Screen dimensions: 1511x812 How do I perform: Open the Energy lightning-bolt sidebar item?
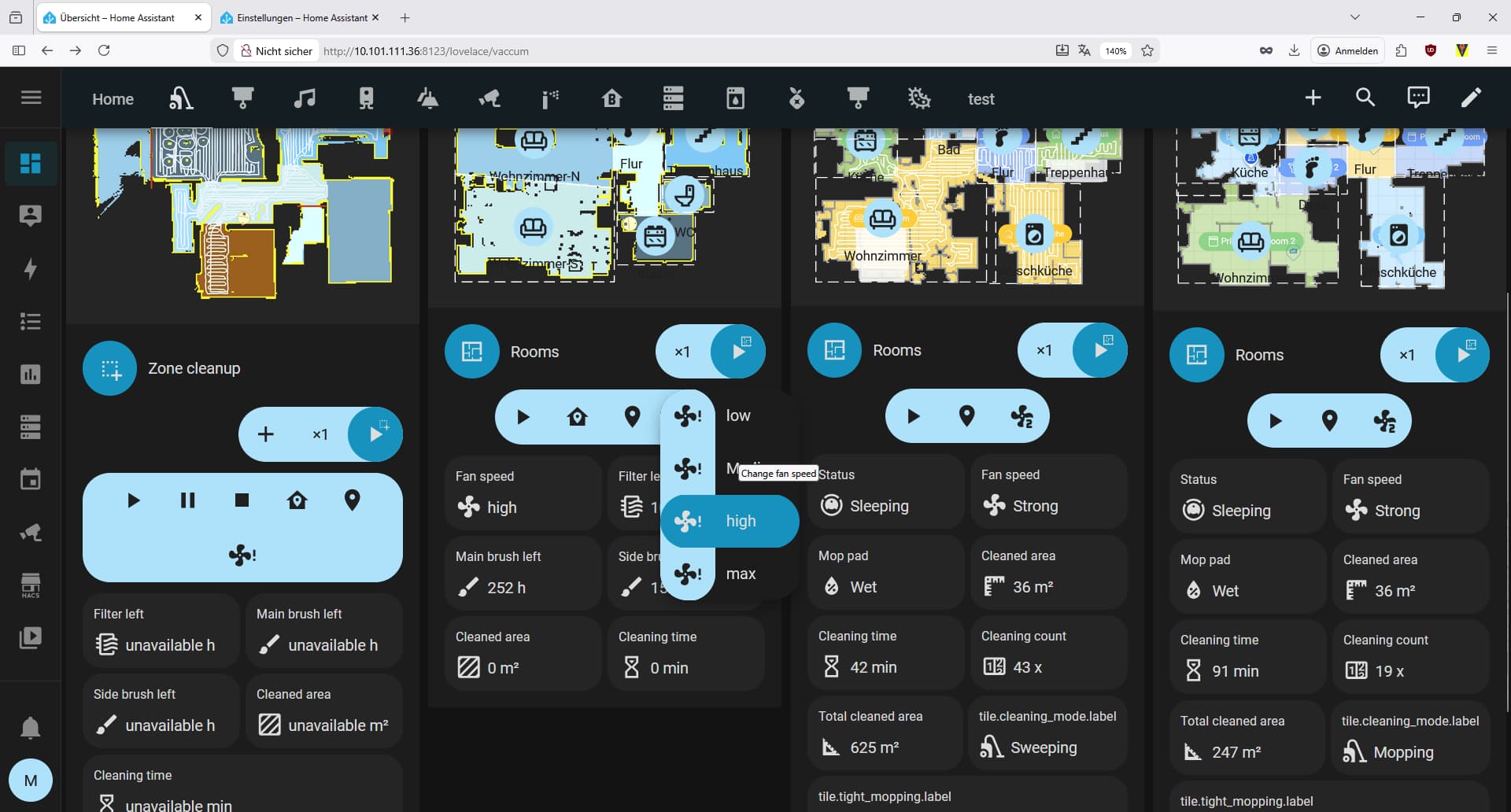coord(31,268)
